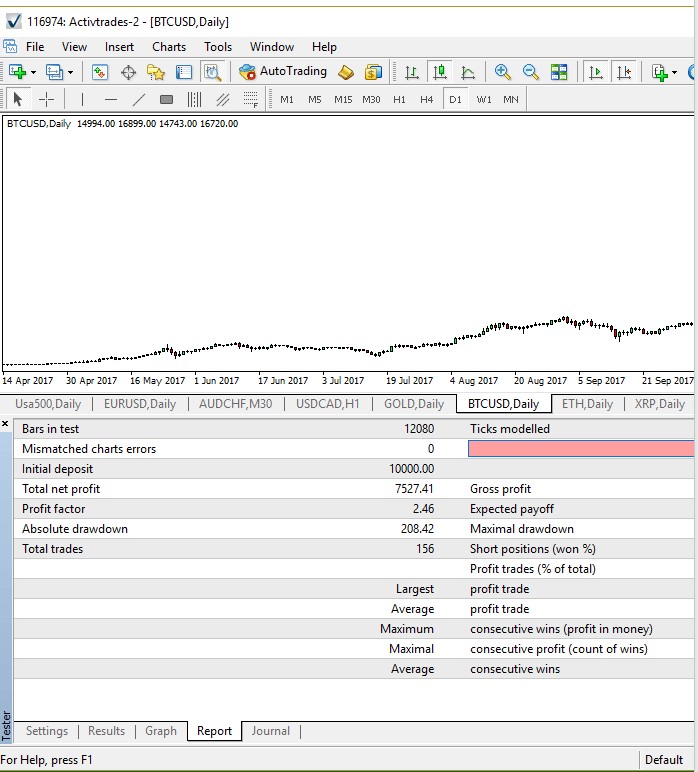
Task: Close the Tester panel with X
Action: (6, 425)
